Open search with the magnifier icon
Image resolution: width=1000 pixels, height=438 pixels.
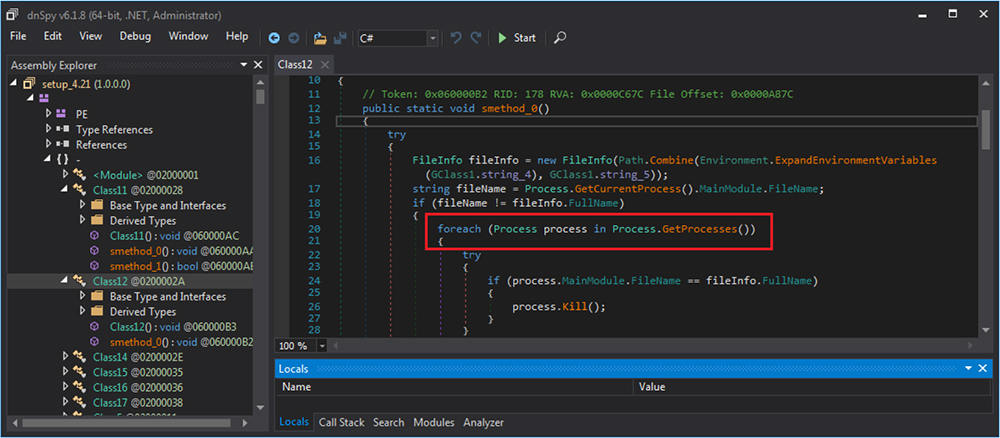560,38
